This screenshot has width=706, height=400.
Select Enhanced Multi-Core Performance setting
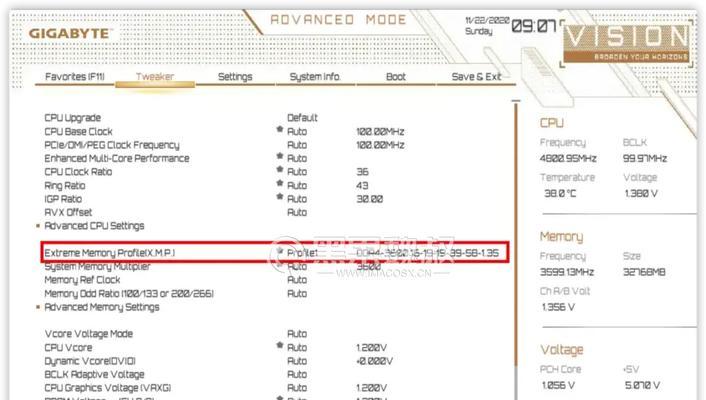(x=117, y=158)
